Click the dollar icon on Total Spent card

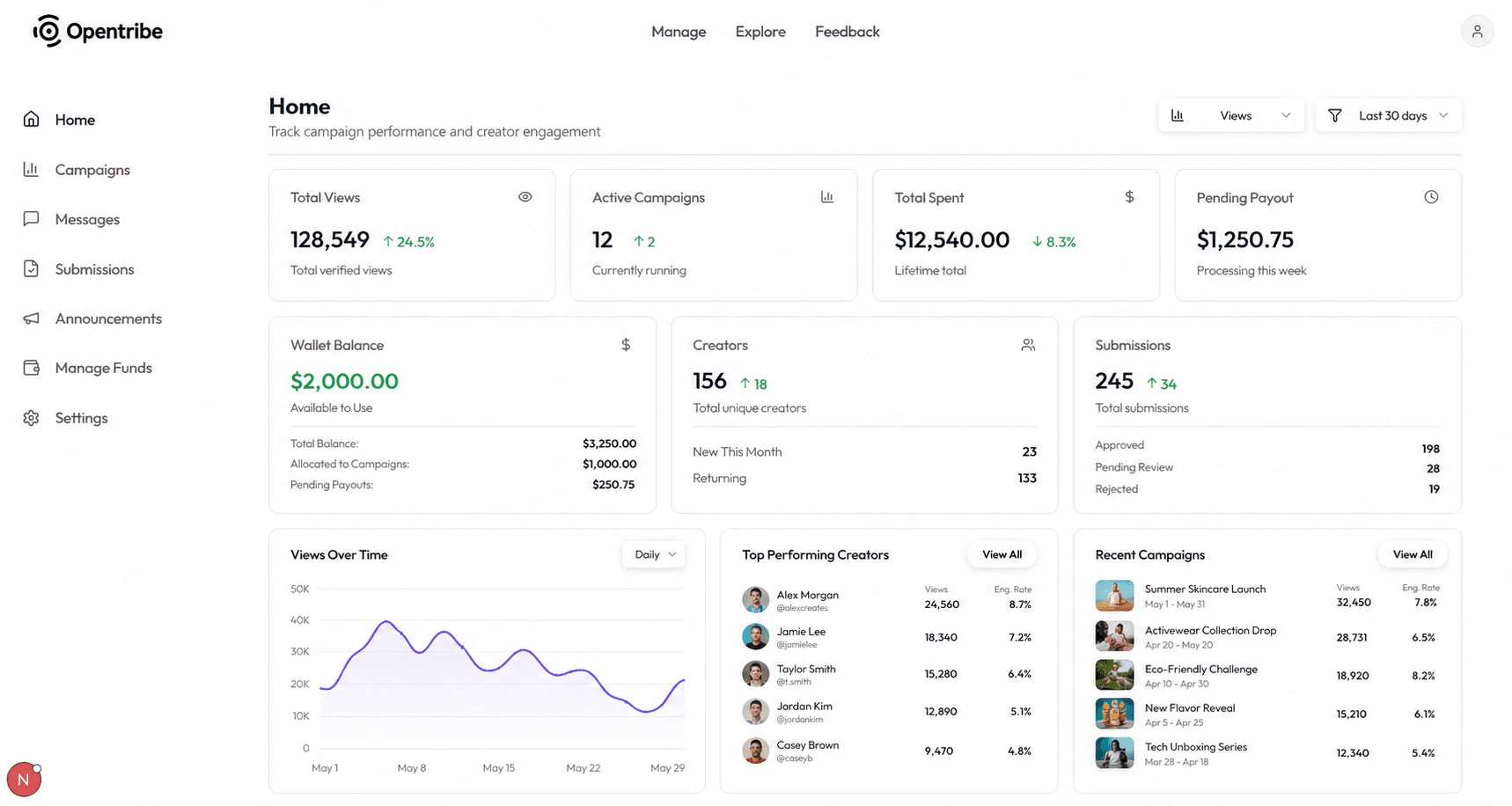click(x=1129, y=197)
